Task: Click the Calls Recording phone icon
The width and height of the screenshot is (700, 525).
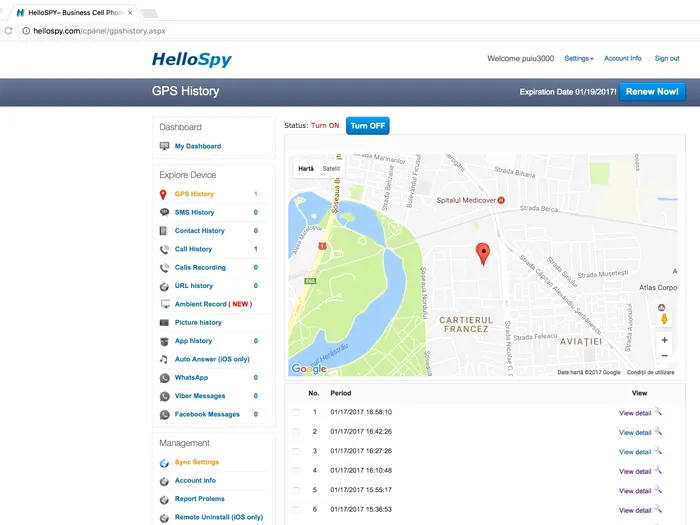Action: click(164, 267)
